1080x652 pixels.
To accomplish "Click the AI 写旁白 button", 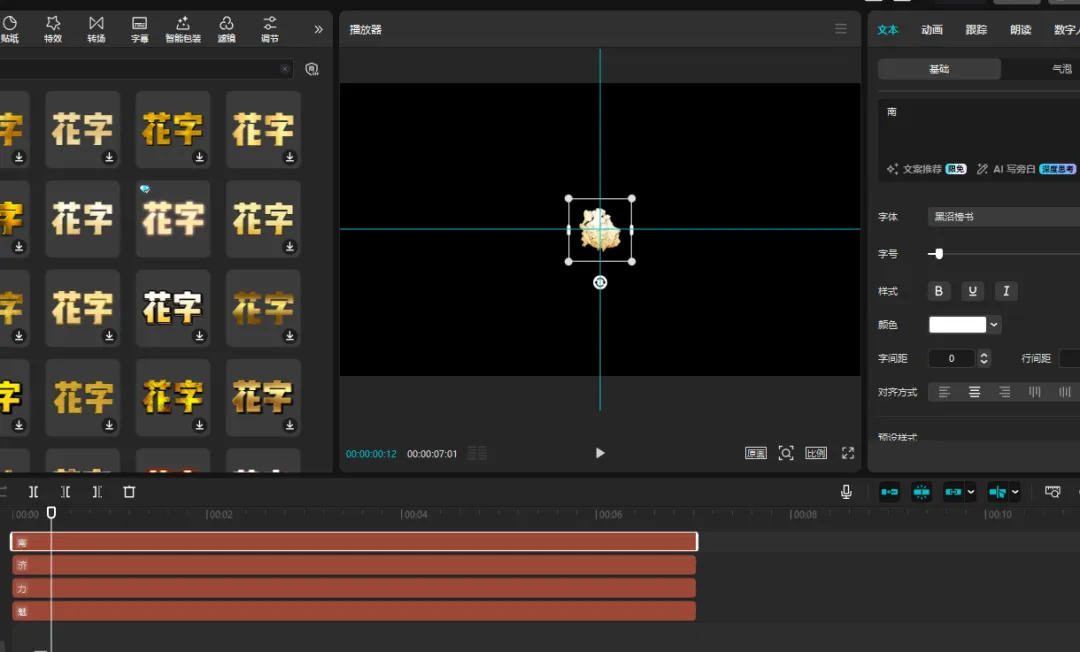I will point(1026,169).
